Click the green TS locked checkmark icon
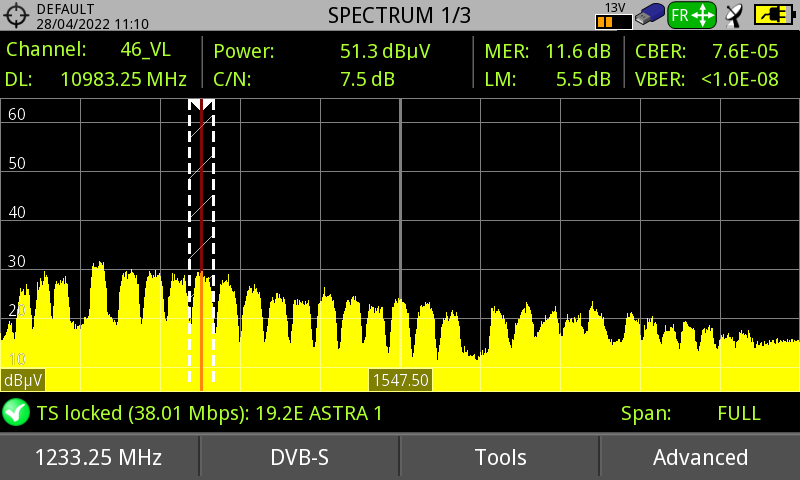 pyautogui.click(x=16, y=412)
